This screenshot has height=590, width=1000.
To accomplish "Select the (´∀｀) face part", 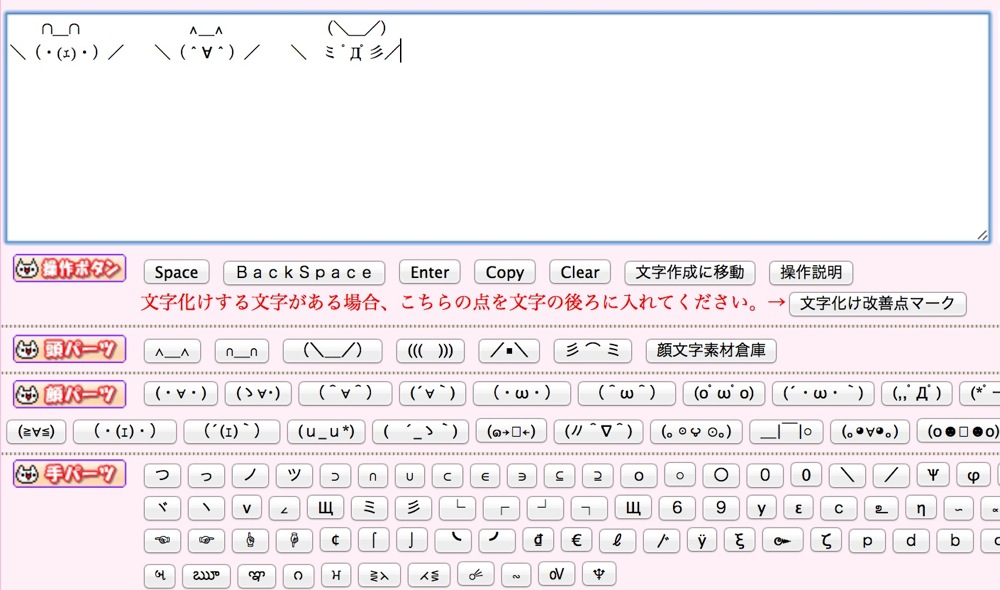I will [432, 394].
